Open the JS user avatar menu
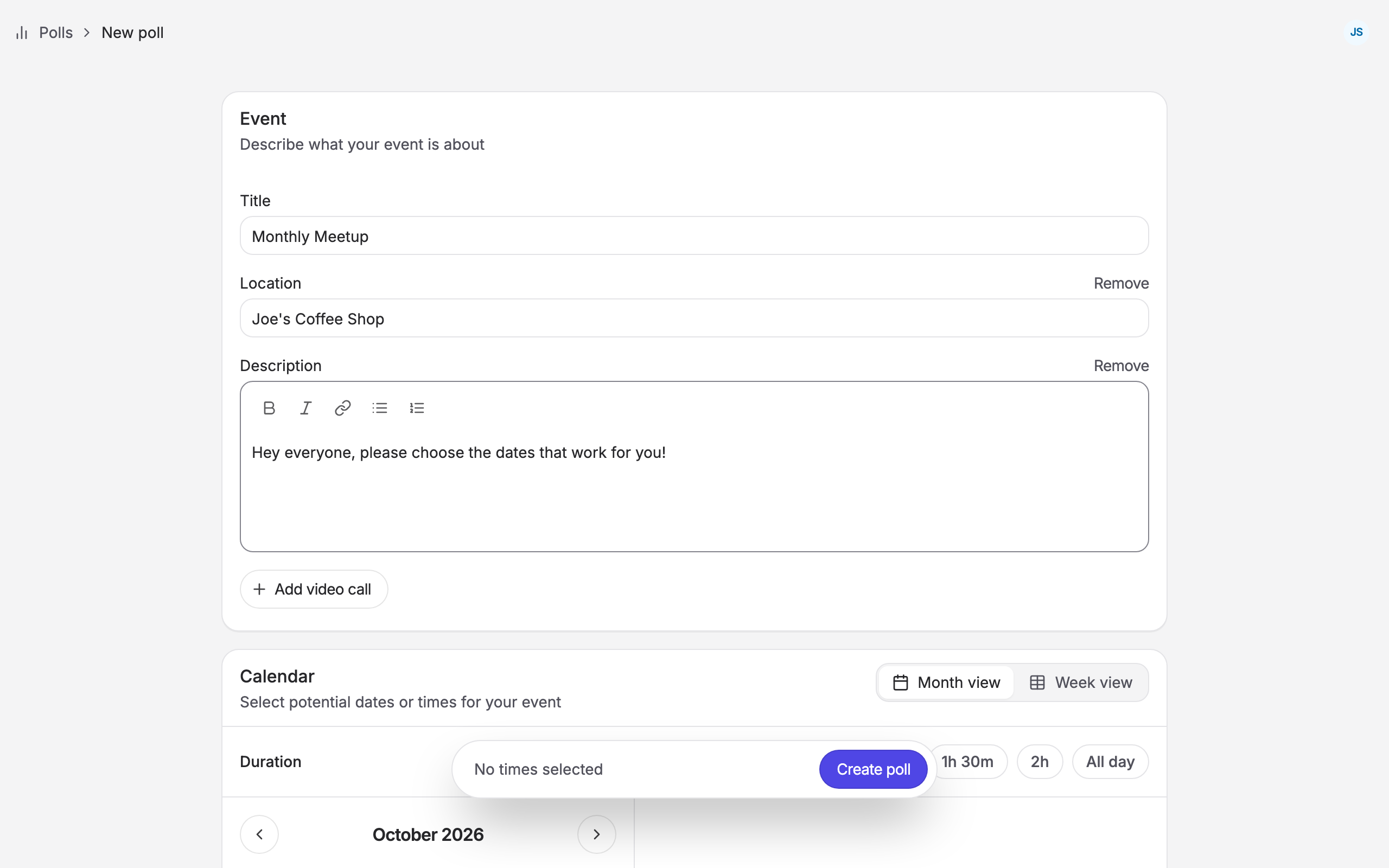The image size is (1389, 868). tap(1356, 32)
